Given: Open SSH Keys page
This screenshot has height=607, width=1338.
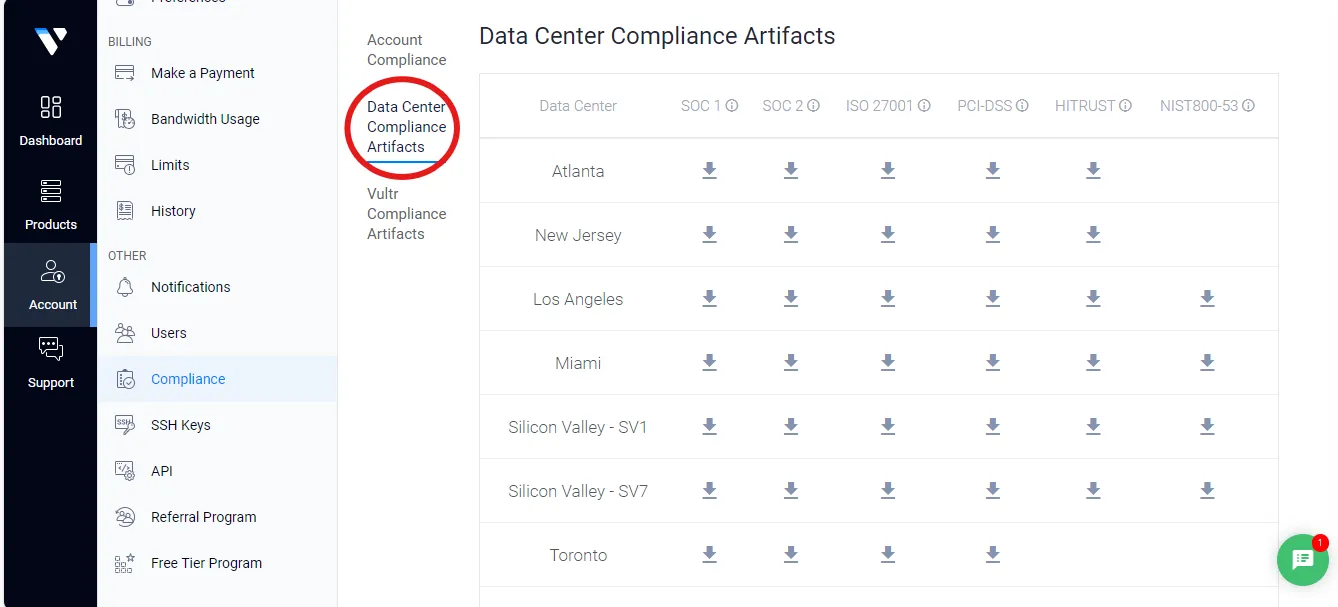Looking at the screenshot, I should 180,425.
